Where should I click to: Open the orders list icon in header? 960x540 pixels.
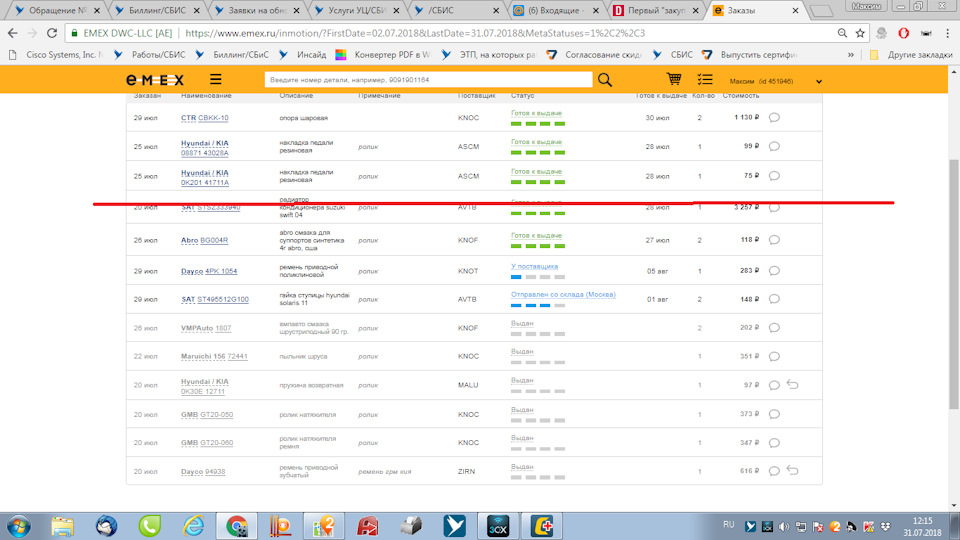705,79
